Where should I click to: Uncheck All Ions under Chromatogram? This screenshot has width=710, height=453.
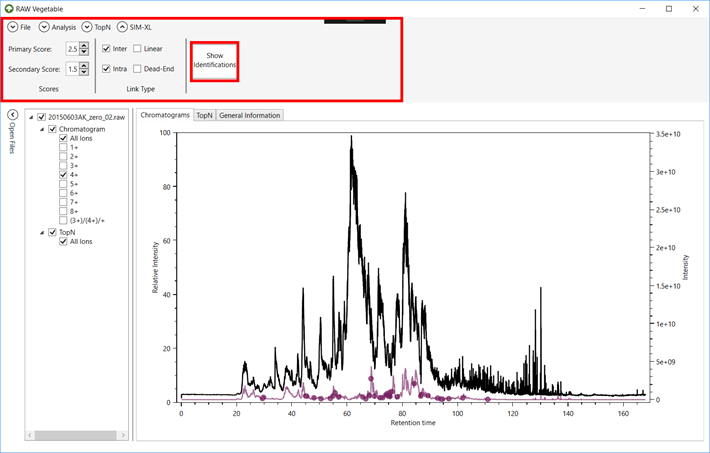63,138
